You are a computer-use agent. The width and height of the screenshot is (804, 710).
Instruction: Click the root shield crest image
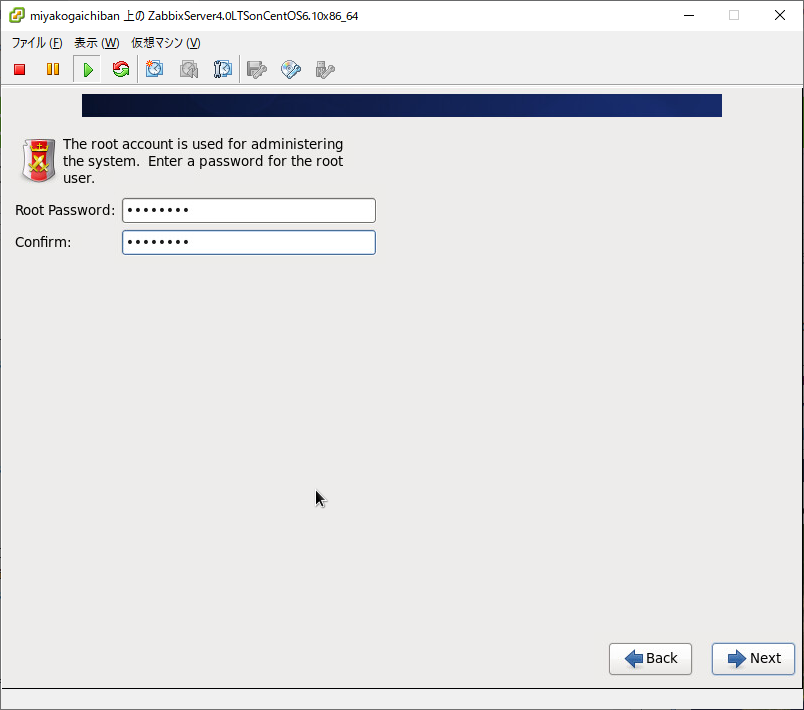38,160
